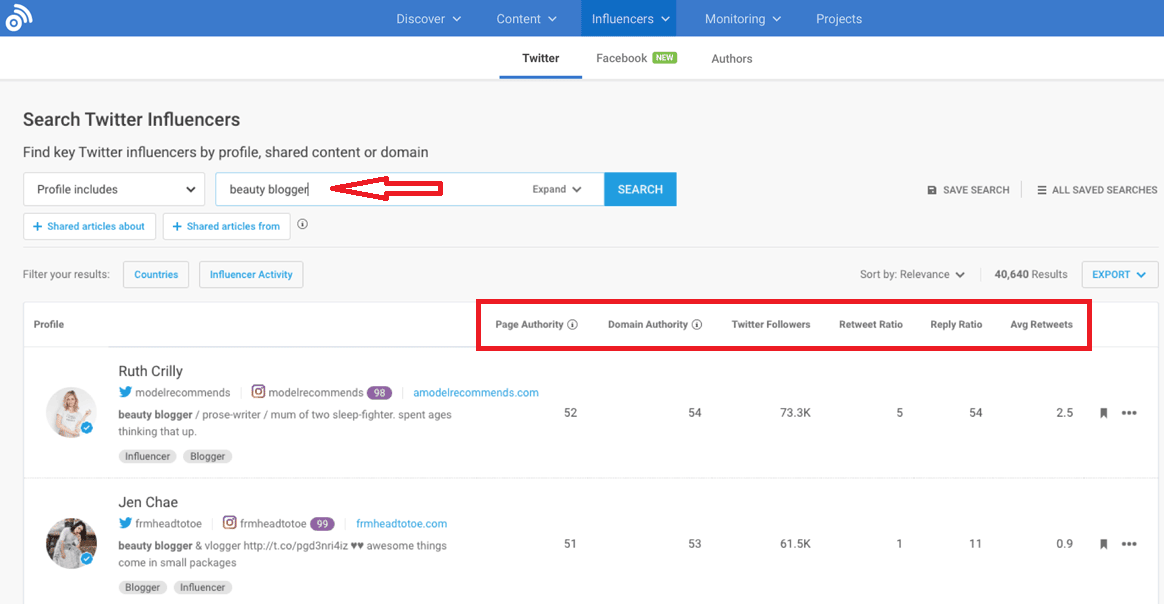Viewport: 1164px width, 604px height.
Task: Open frmheadtotoe.com link
Action: [402, 524]
